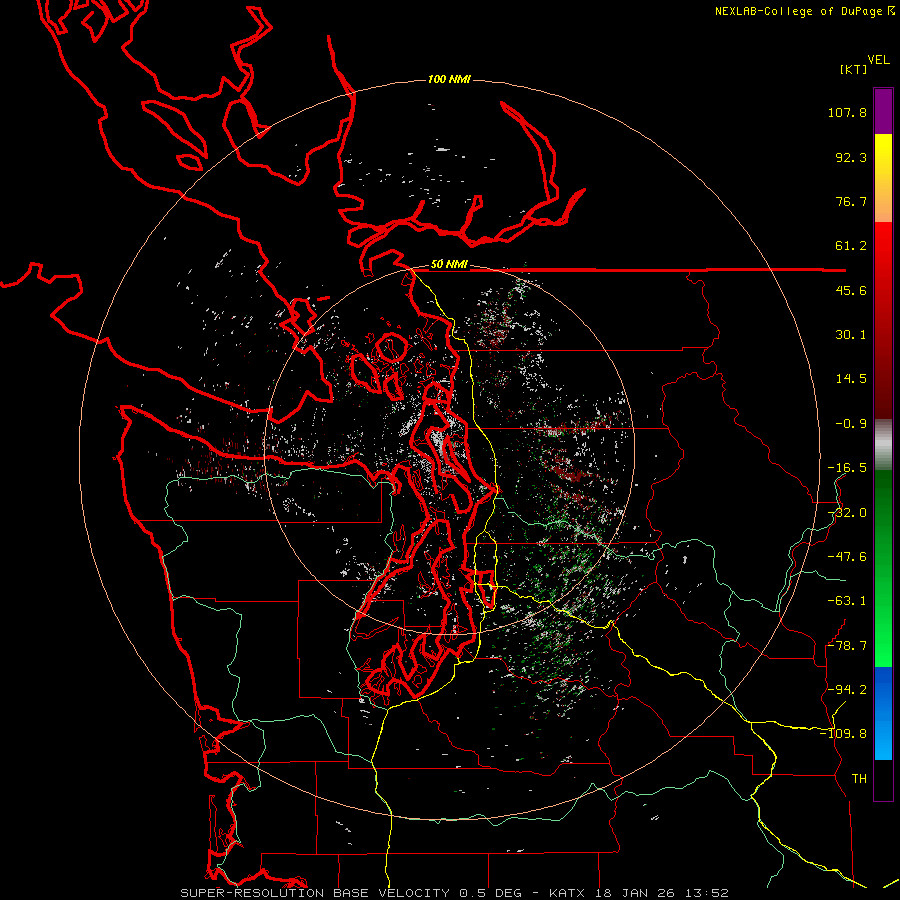Click the 76.7 velocity scale value
Image resolution: width=900 pixels, height=900 pixels.
pos(851,201)
